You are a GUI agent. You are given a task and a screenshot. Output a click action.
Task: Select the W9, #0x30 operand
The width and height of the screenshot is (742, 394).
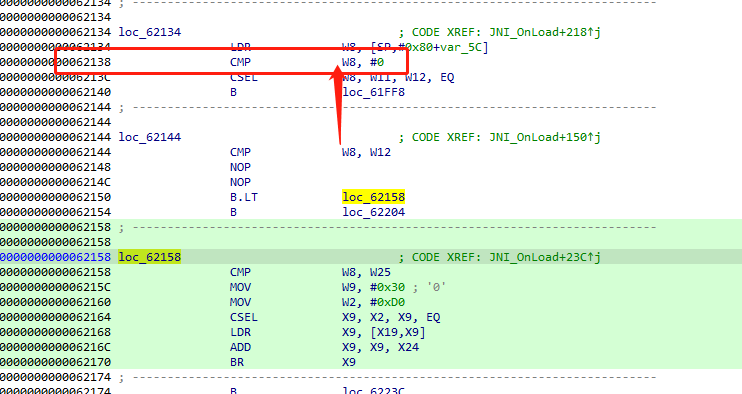click(373, 288)
